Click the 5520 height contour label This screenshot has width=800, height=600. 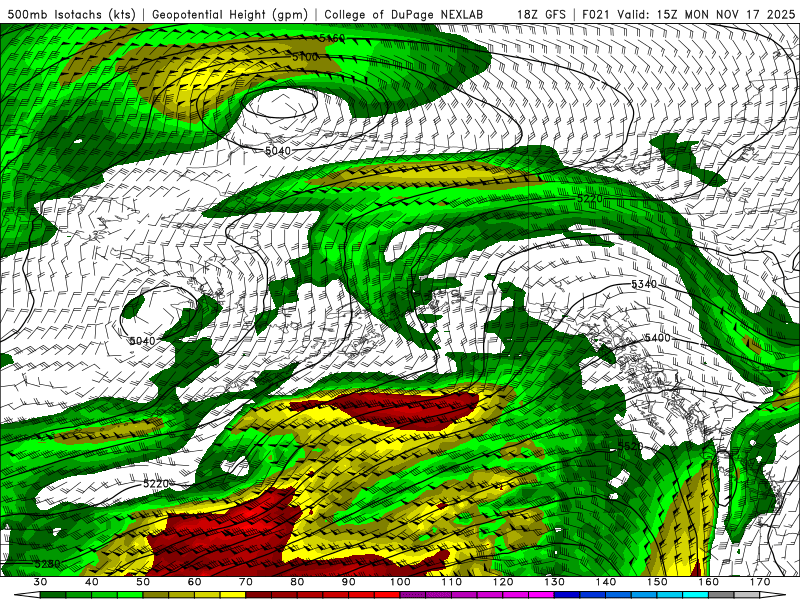tap(631, 446)
